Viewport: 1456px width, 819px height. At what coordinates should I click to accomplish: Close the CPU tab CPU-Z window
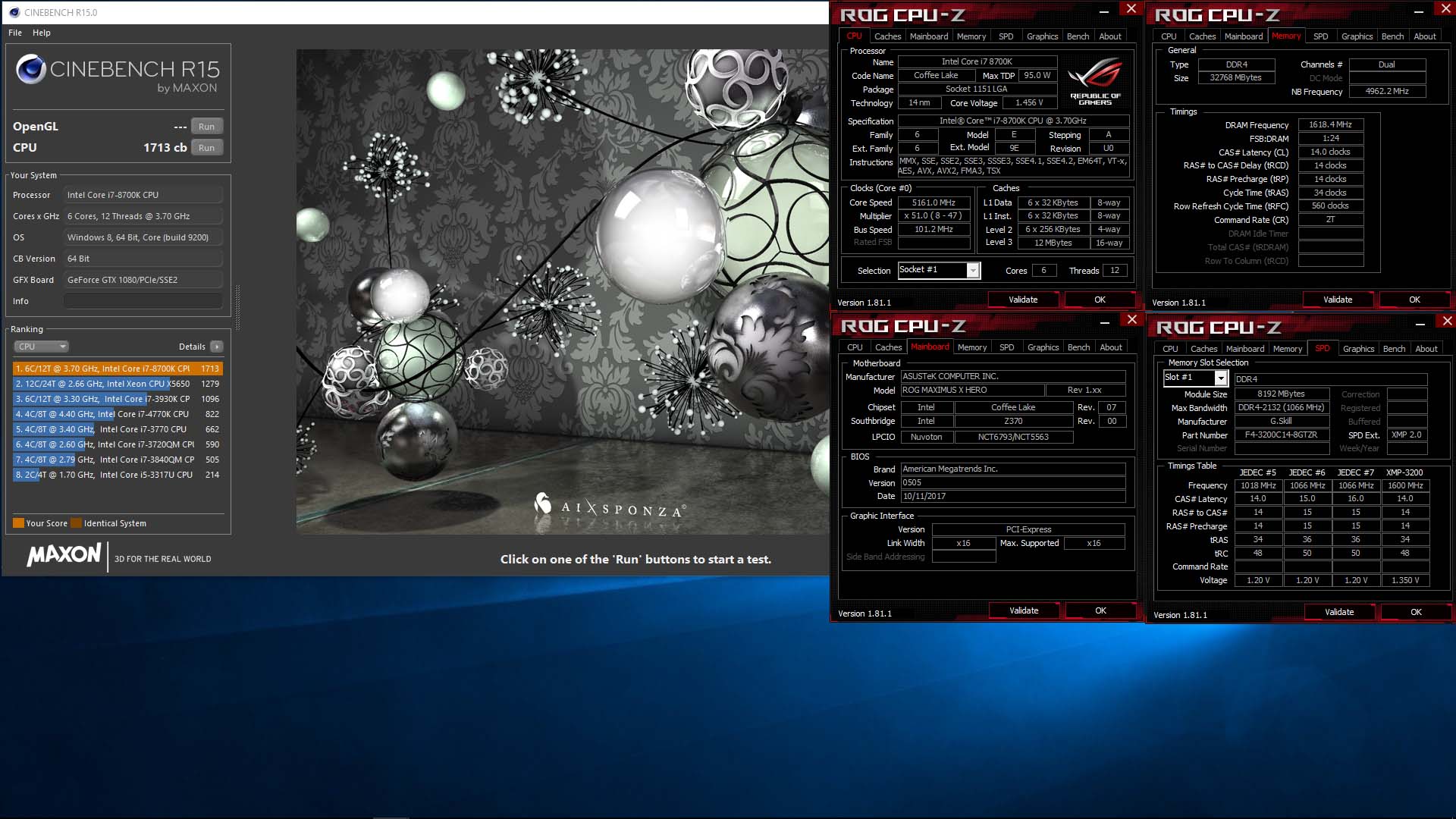[1131, 8]
